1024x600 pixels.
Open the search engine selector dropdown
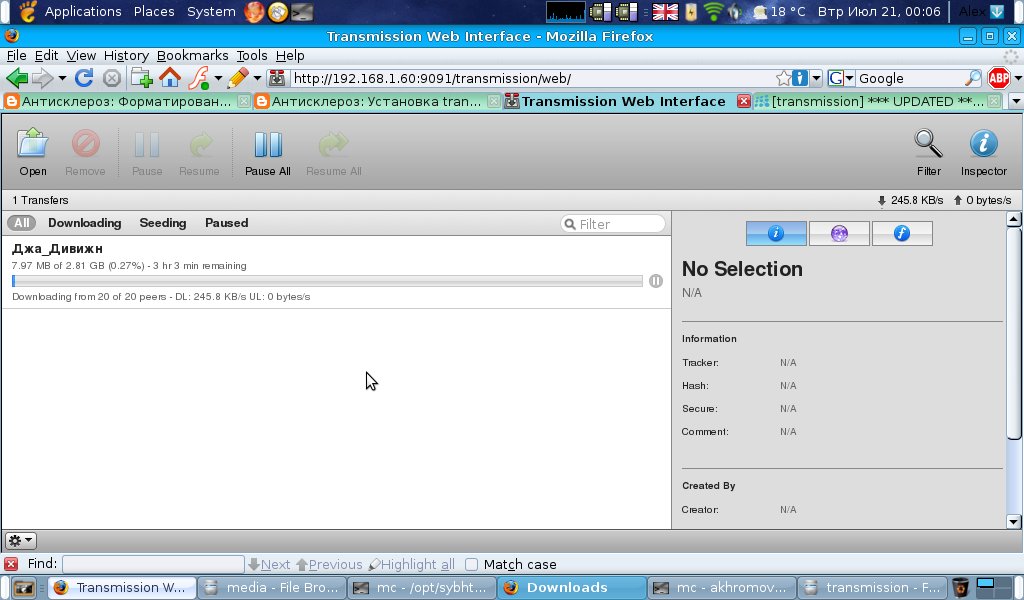841,78
